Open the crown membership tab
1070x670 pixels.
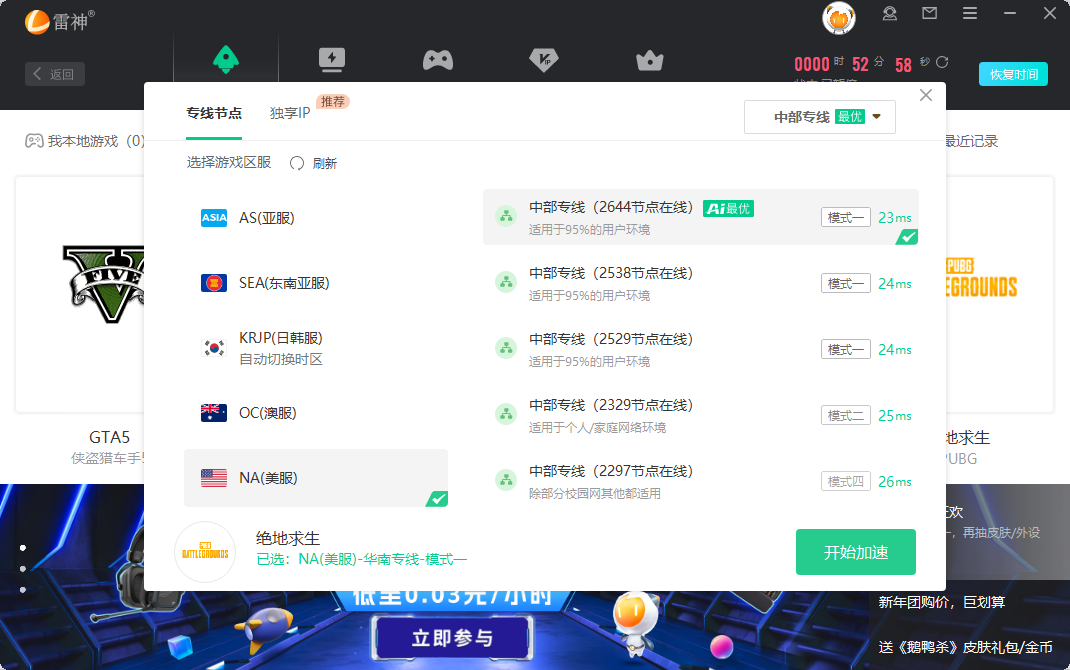coord(650,60)
